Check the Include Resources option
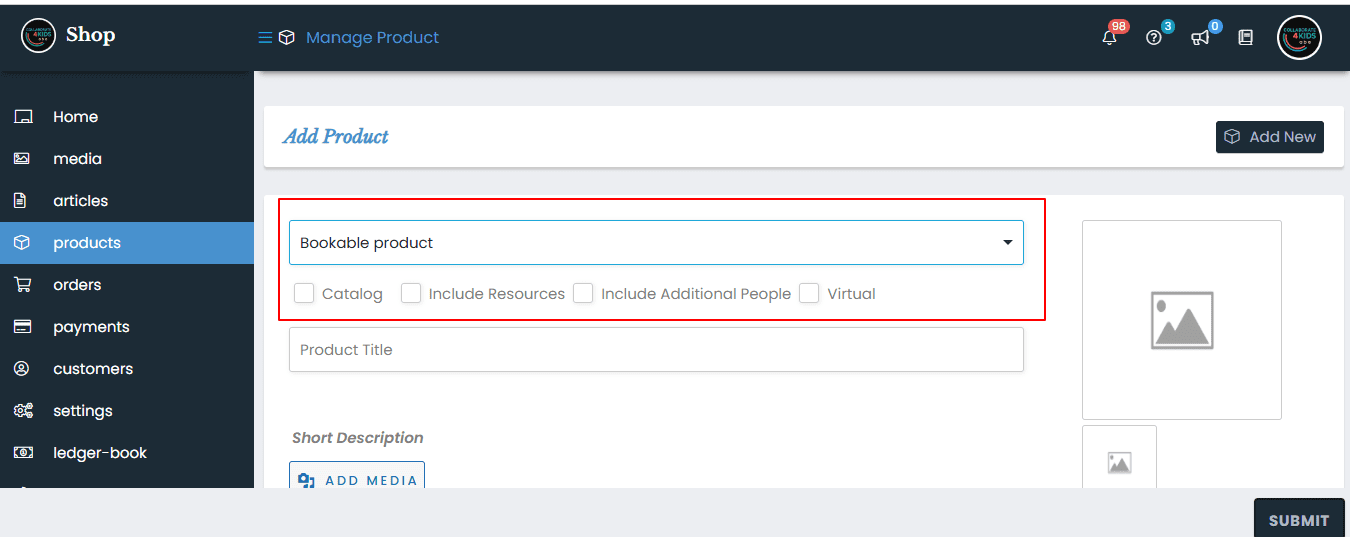This screenshot has width=1350, height=537. point(411,293)
